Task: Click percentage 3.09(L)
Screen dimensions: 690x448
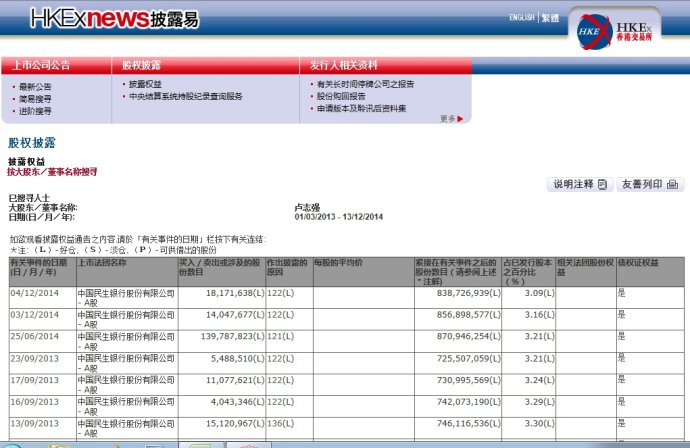Action: tap(540, 293)
